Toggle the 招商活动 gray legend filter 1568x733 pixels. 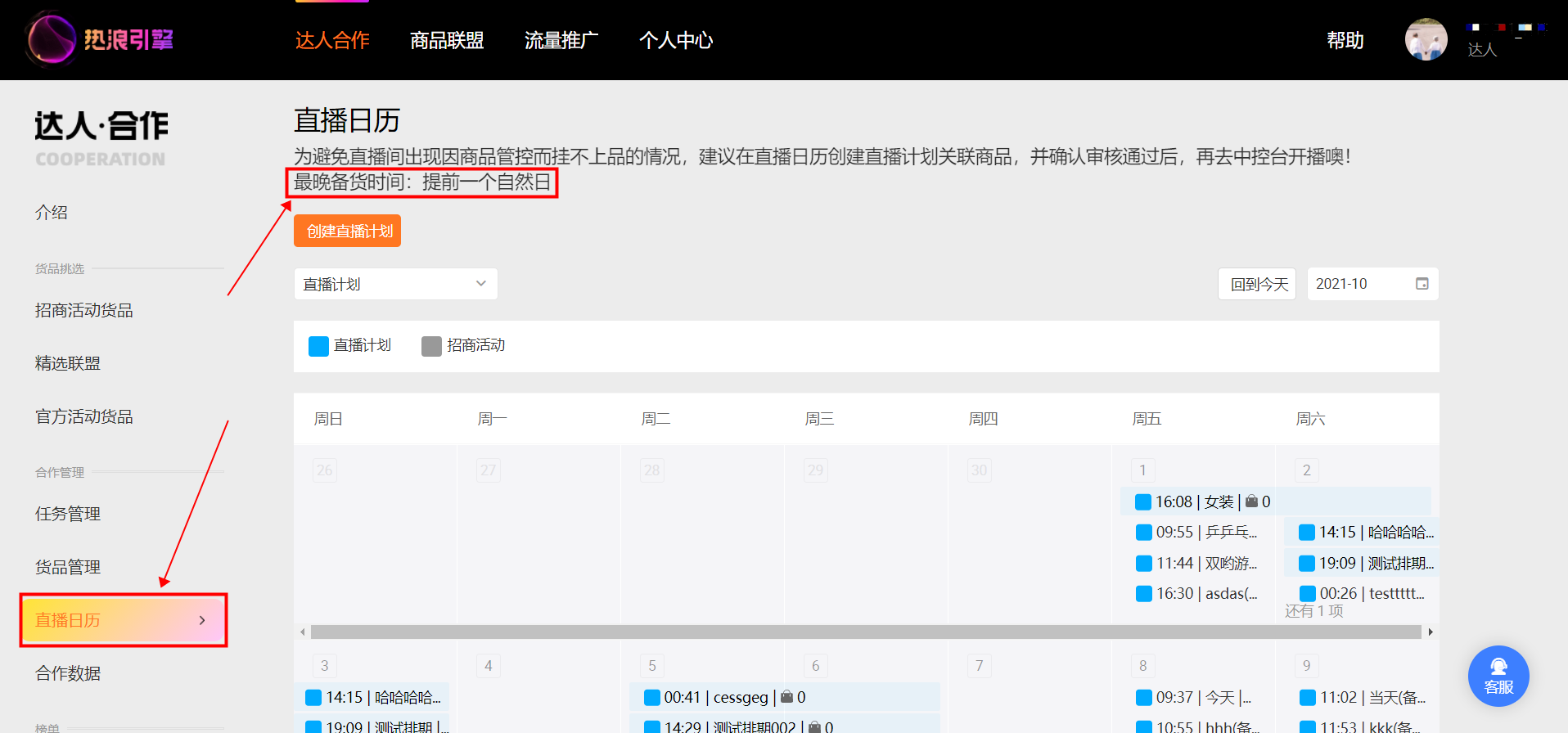[x=431, y=346]
